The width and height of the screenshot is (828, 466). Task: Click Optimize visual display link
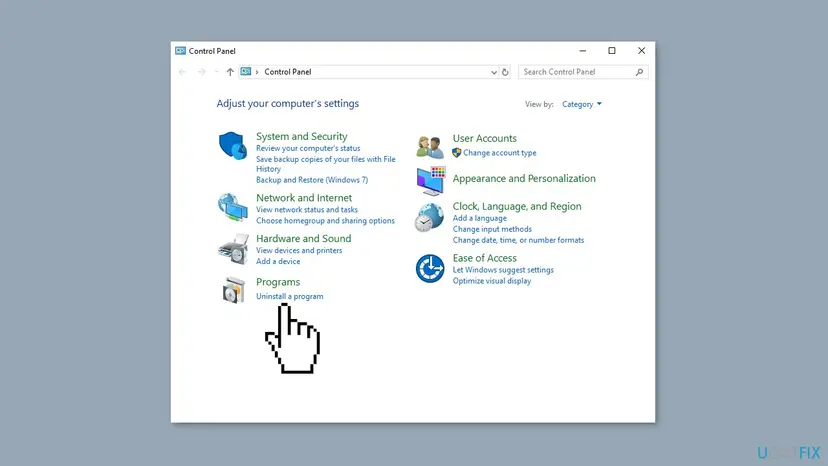click(492, 281)
